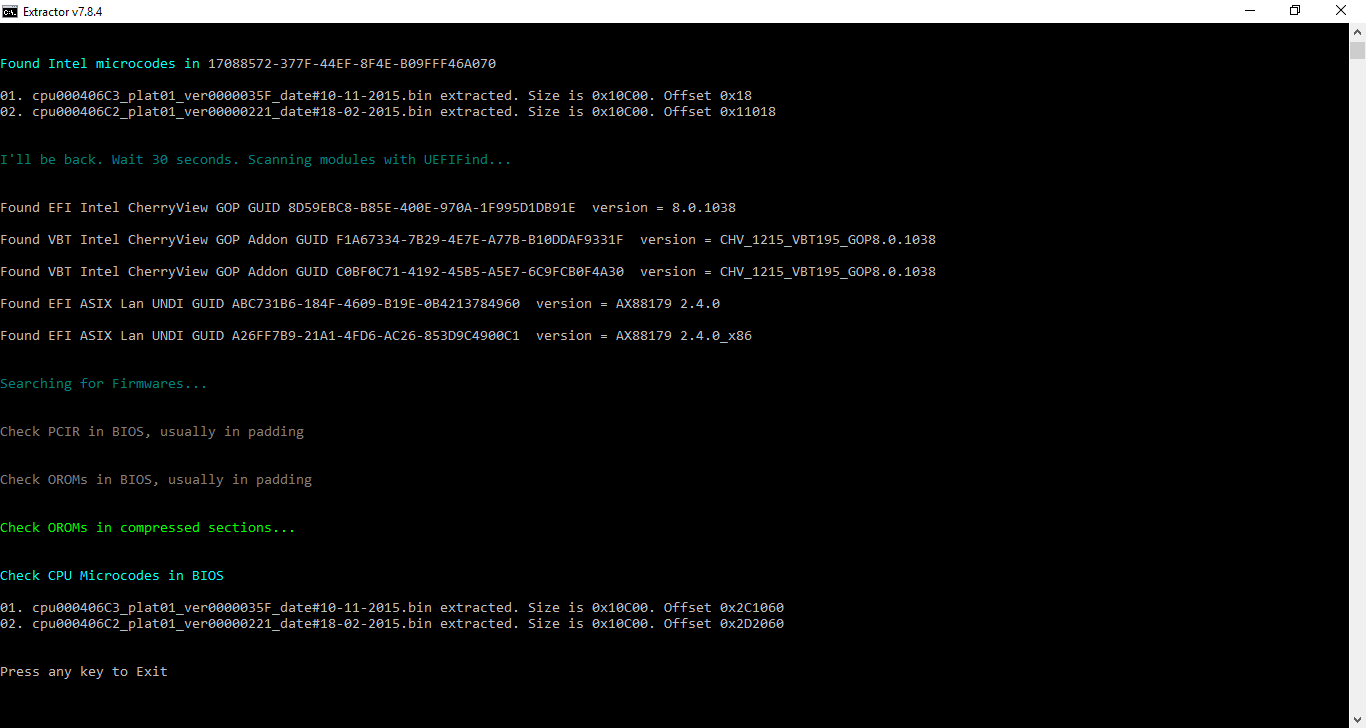The image size is (1366, 728).
Task: Restore down the Extractor console window
Action: click(x=1296, y=11)
